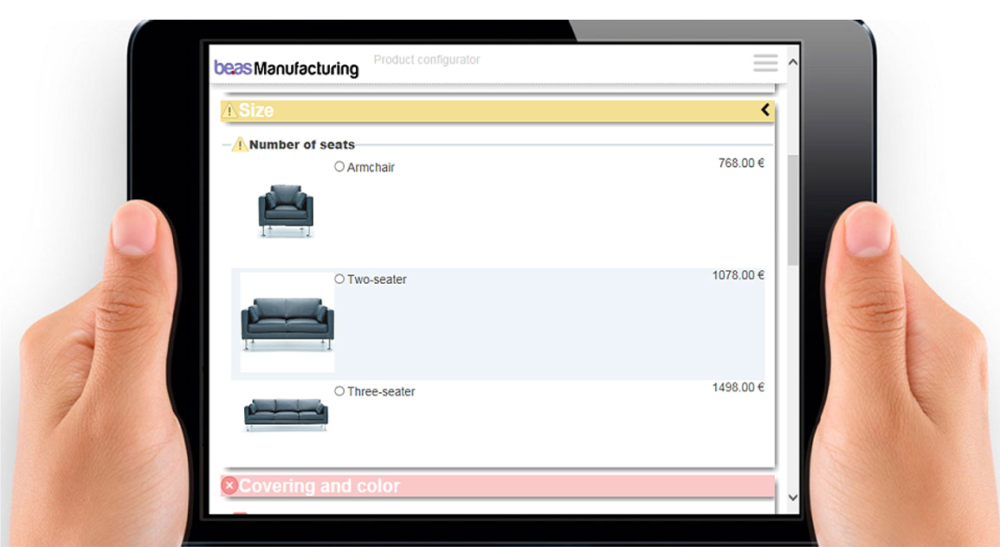Click the Armchair option label

click(x=371, y=168)
